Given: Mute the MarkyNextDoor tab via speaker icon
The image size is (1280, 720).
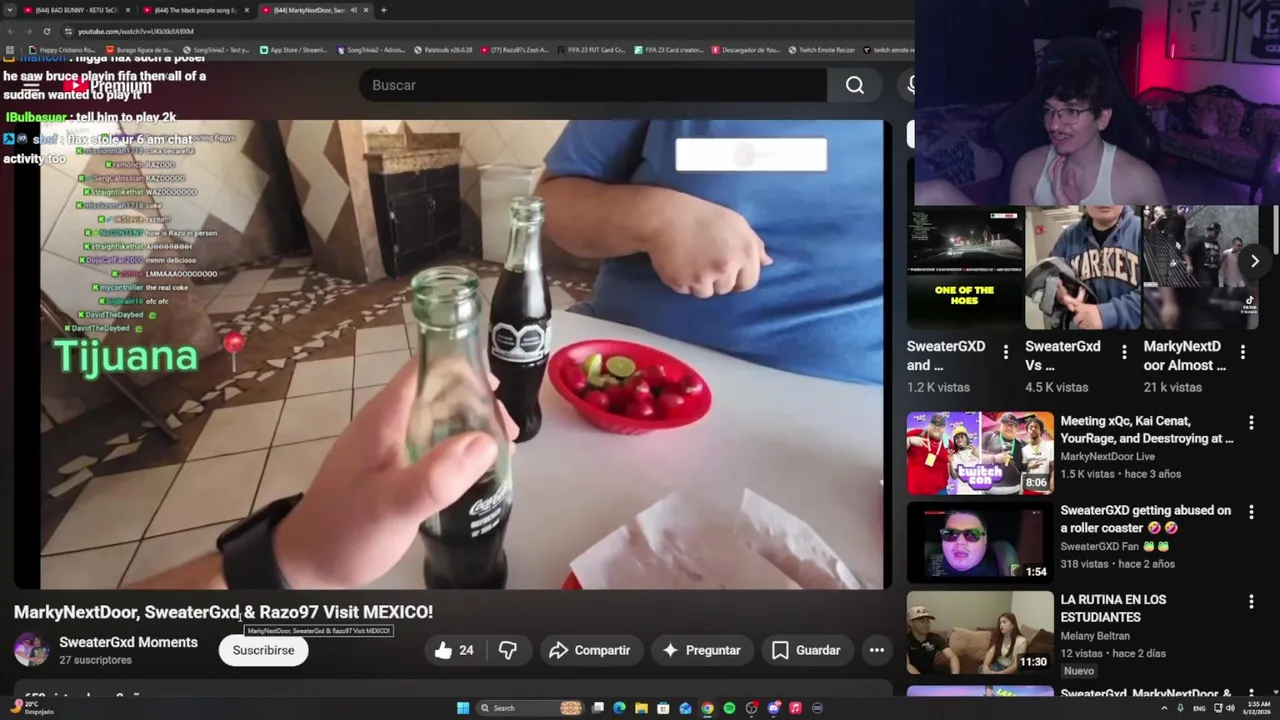Looking at the screenshot, I should [x=354, y=10].
